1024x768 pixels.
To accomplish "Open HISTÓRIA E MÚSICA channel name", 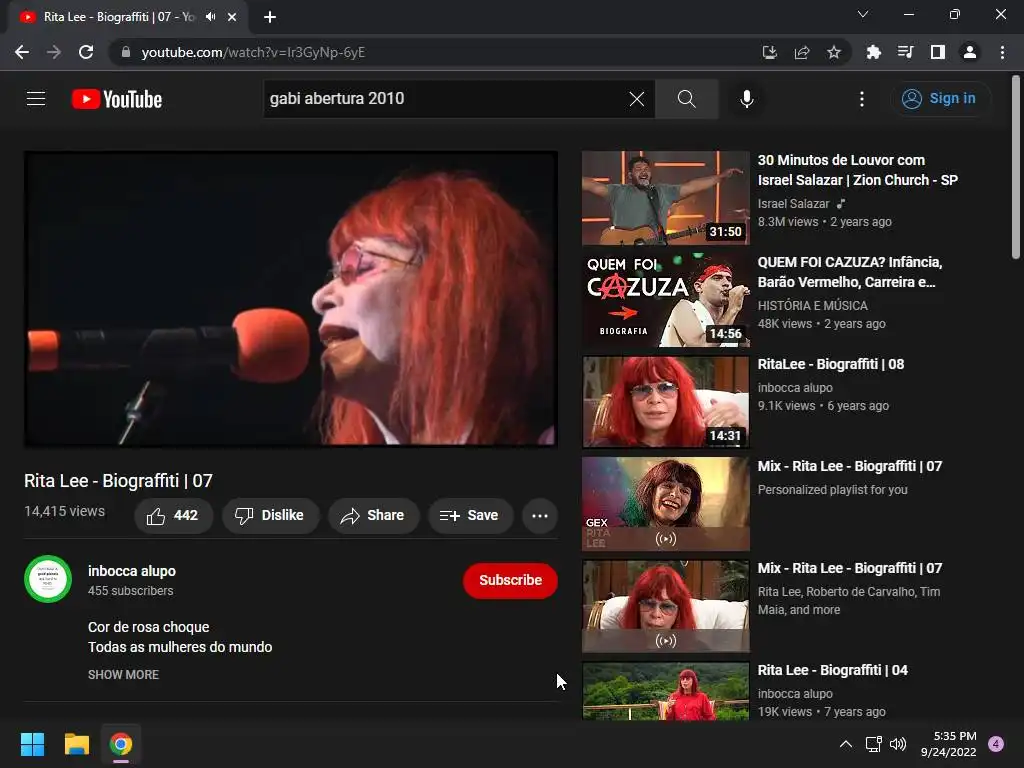I will pyautogui.click(x=812, y=306).
